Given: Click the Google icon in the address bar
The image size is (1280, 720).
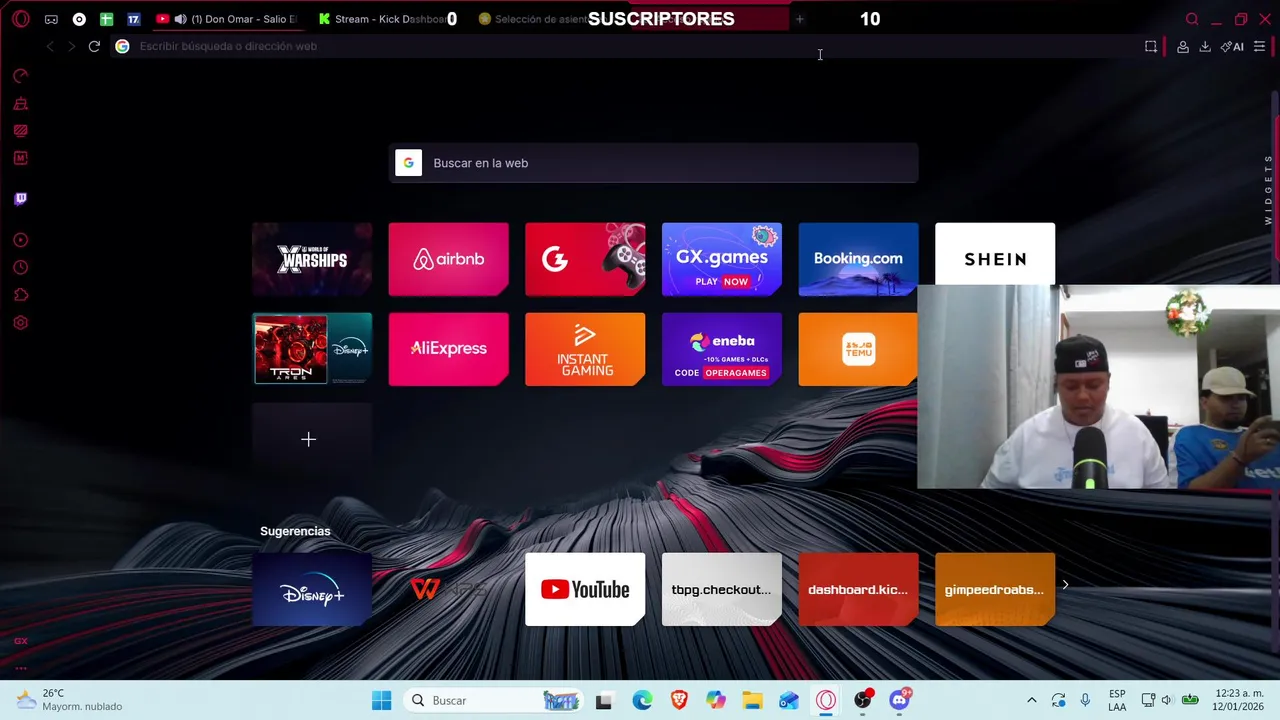Looking at the screenshot, I should pyautogui.click(x=122, y=46).
